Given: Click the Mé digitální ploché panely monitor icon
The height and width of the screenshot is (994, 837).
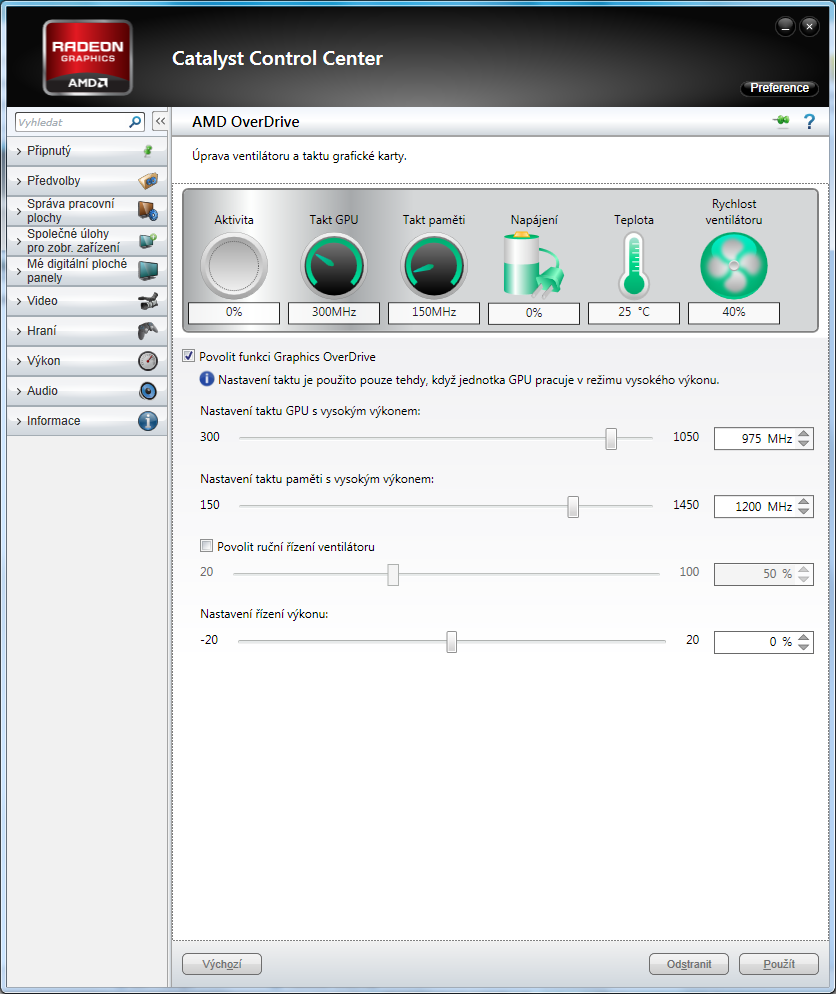Looking at the screenshot, I should 148,271.
